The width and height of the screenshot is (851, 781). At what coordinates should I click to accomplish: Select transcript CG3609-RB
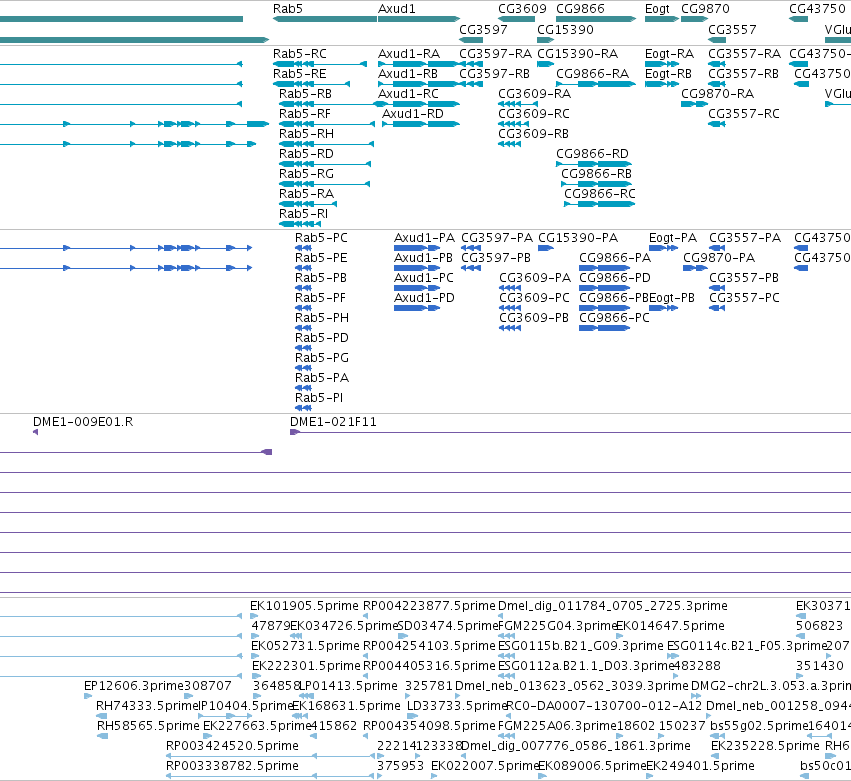[534, 134]
